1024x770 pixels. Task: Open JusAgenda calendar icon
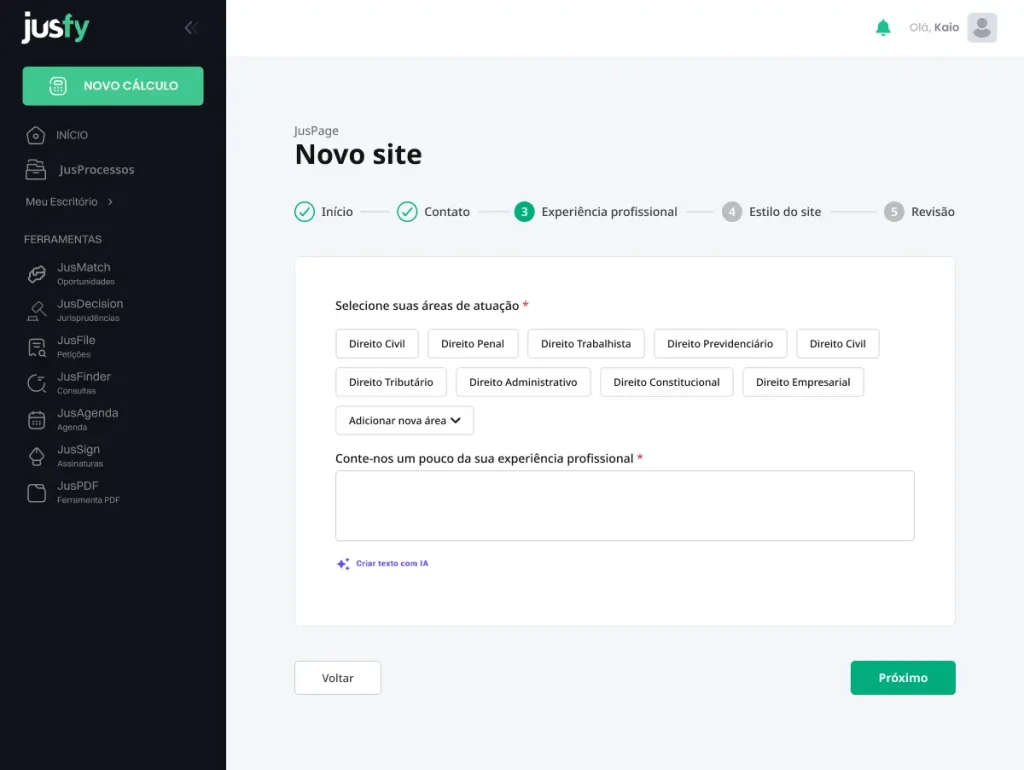coord(37,420)
